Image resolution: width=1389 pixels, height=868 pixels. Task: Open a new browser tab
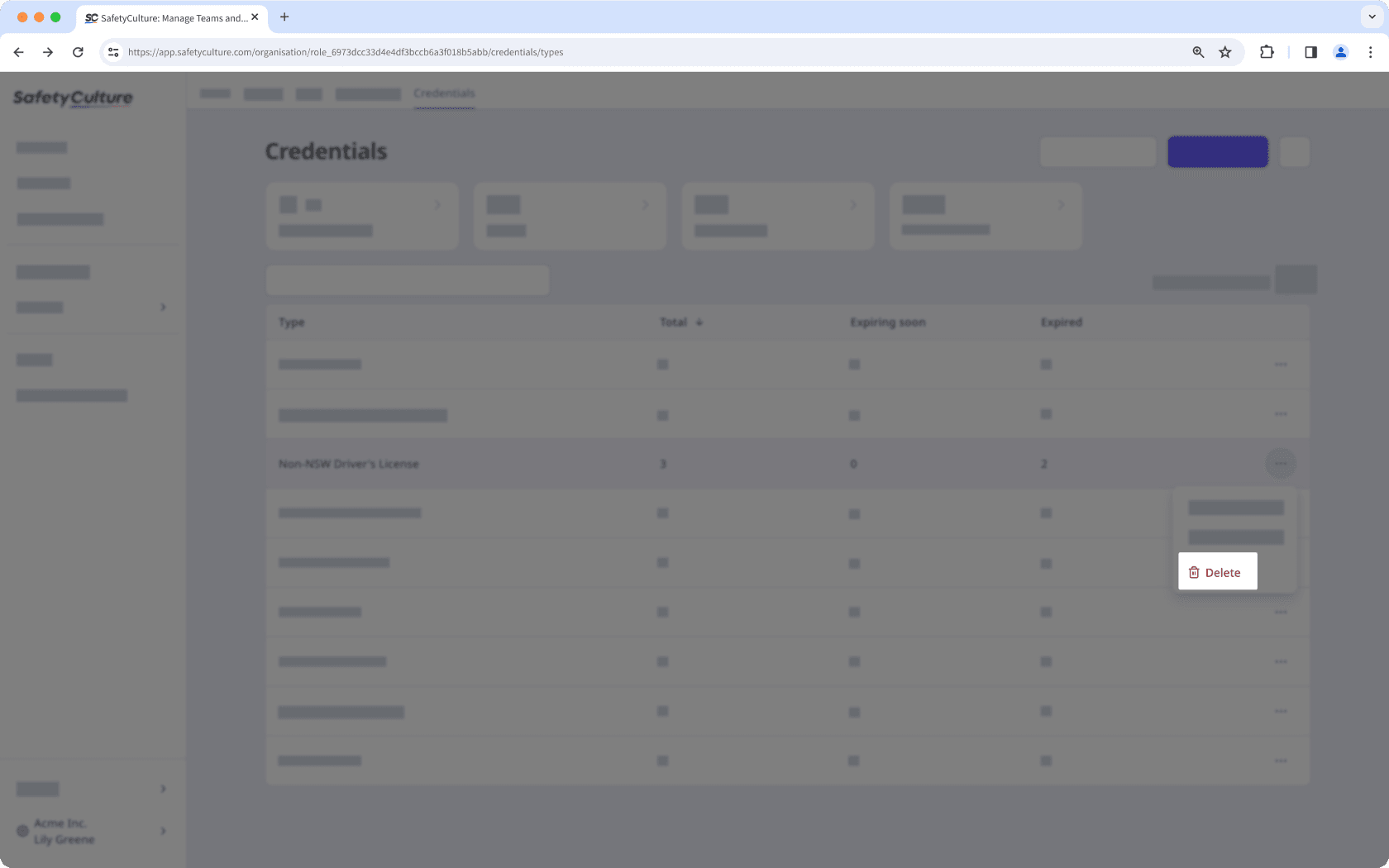click(284, 17)
